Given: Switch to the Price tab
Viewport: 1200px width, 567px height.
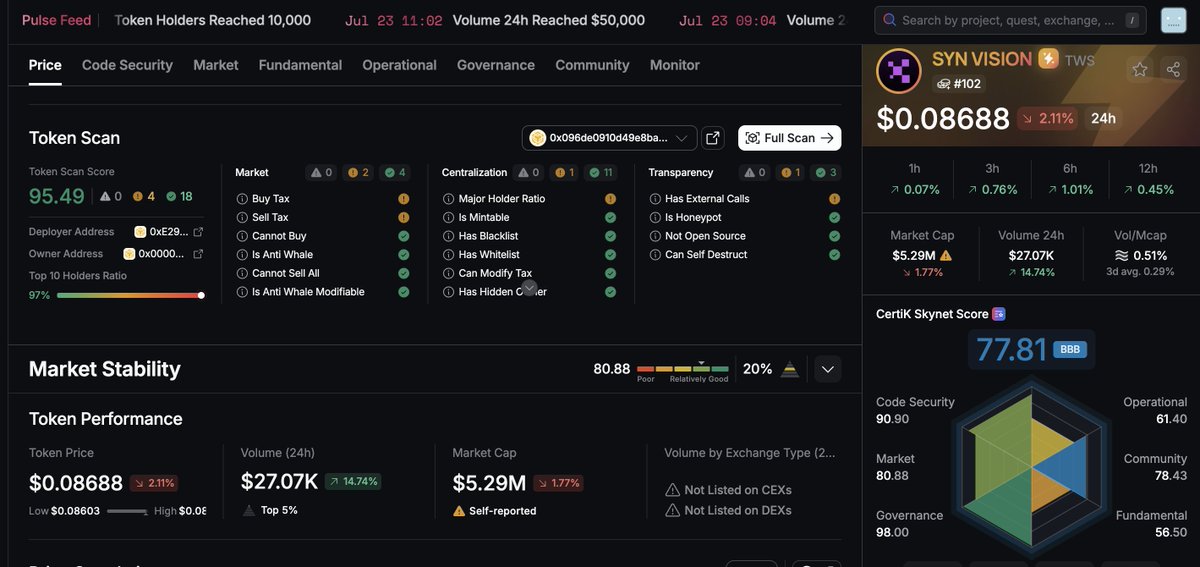Looking at the screenshot, I should coord(45,65).
